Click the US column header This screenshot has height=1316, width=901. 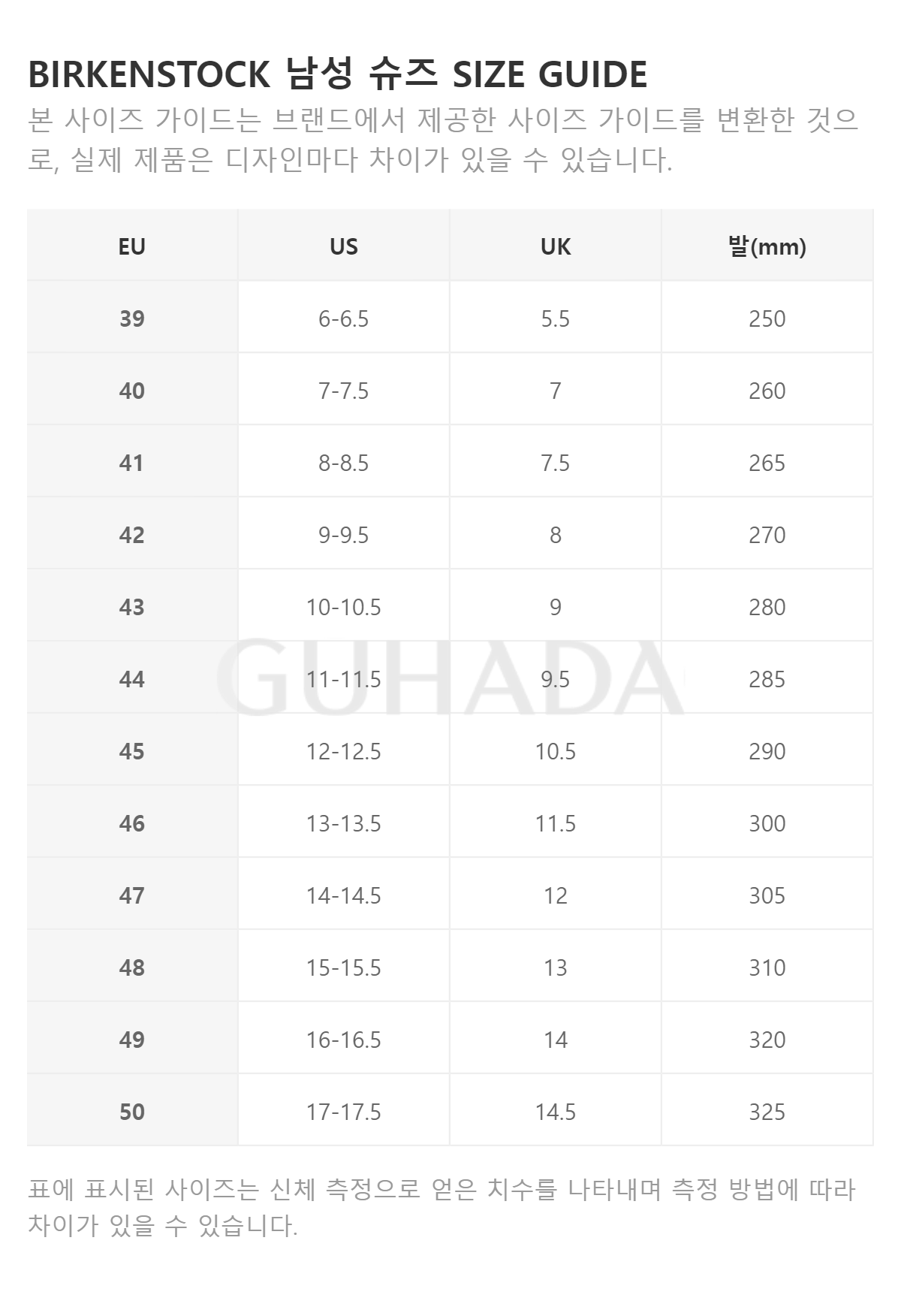click(x=344, y=246)
